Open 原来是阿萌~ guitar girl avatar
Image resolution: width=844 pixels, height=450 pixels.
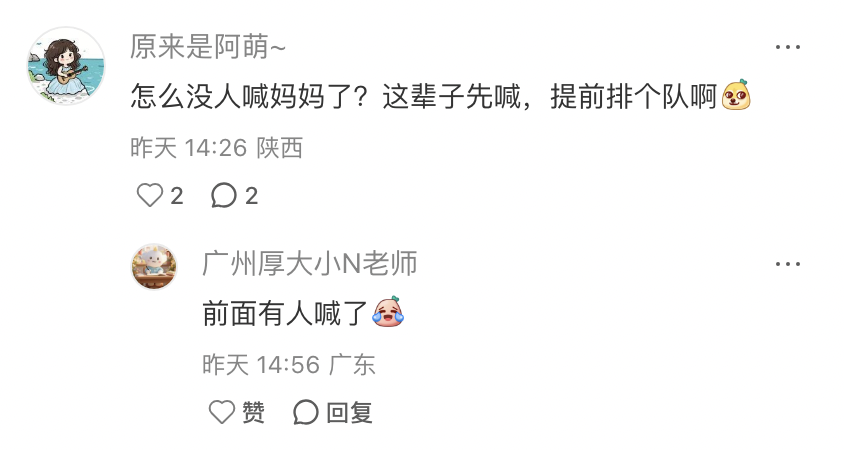(66, 65)
